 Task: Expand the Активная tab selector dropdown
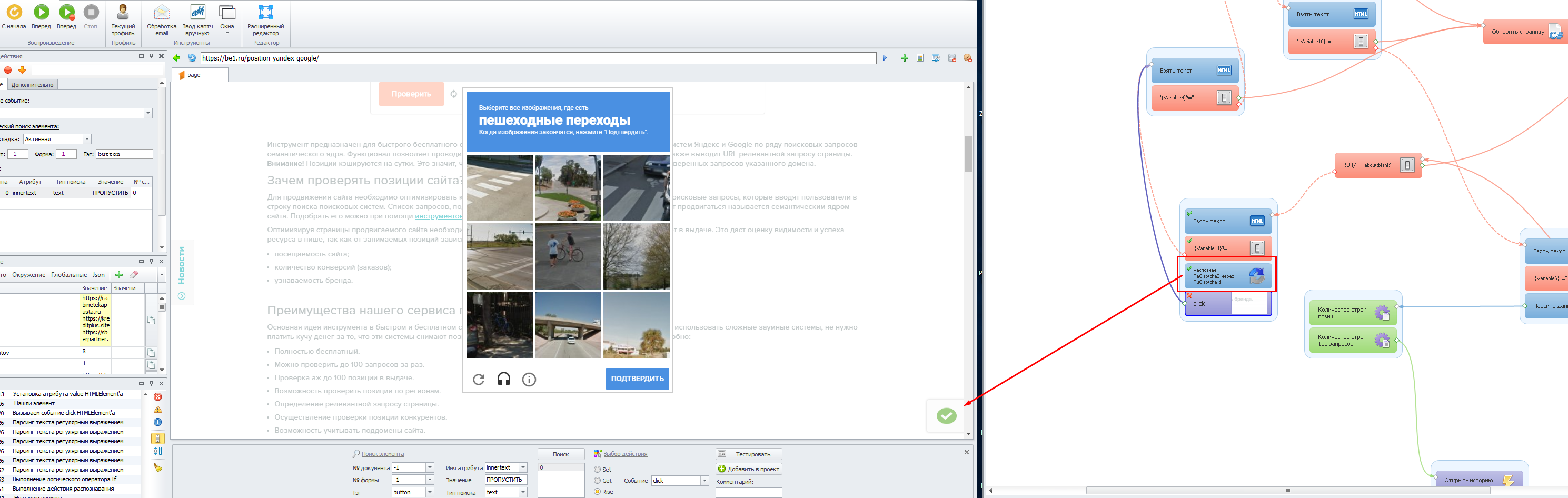(87, 139)
